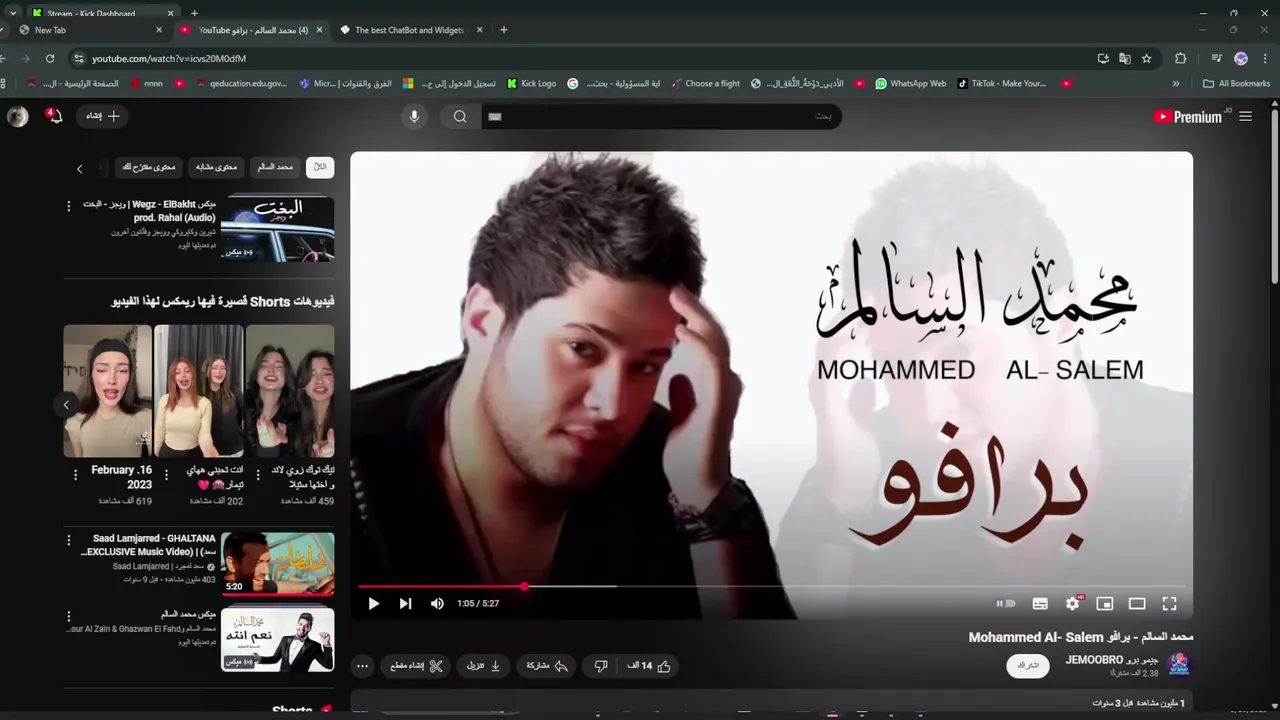The image size is (1280, 720).
Task: Open 'Choose a flight' bookmark
Action: coord(705,84)
